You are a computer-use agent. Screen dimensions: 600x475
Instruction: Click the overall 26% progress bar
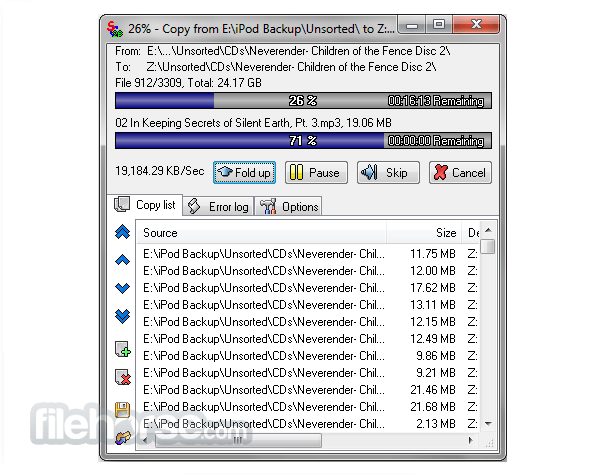(x=303, y=101)
